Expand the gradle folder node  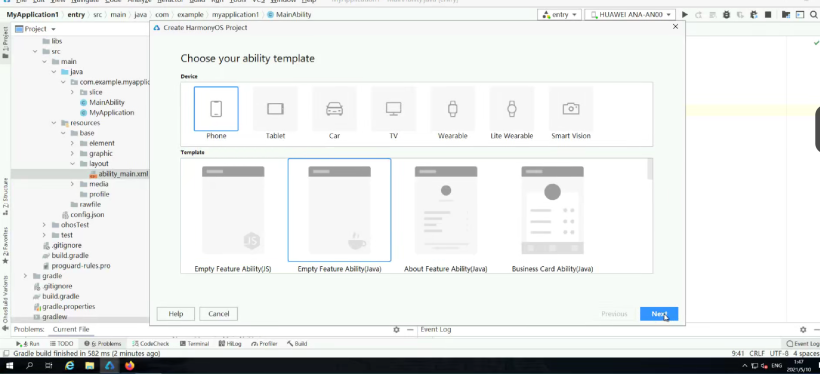point(25,276)
